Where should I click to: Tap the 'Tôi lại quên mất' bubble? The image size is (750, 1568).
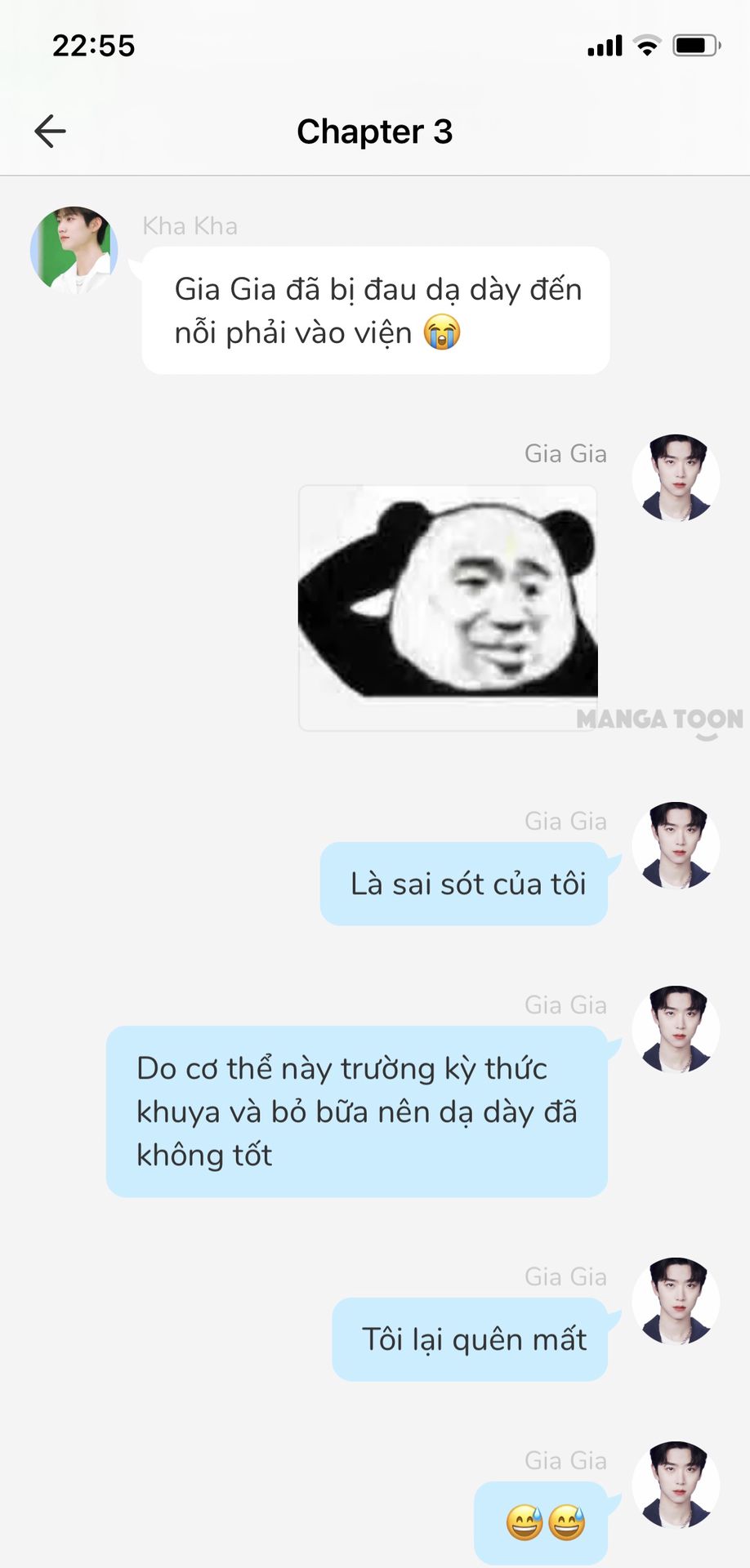(470, 1339)
